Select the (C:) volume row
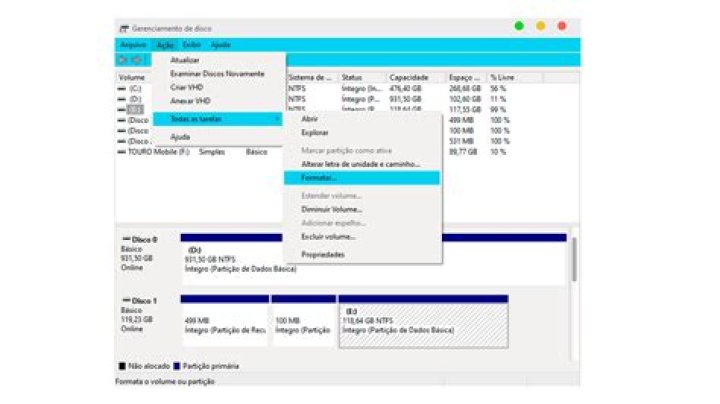This screenshot has height=404, width=720. 135,89
